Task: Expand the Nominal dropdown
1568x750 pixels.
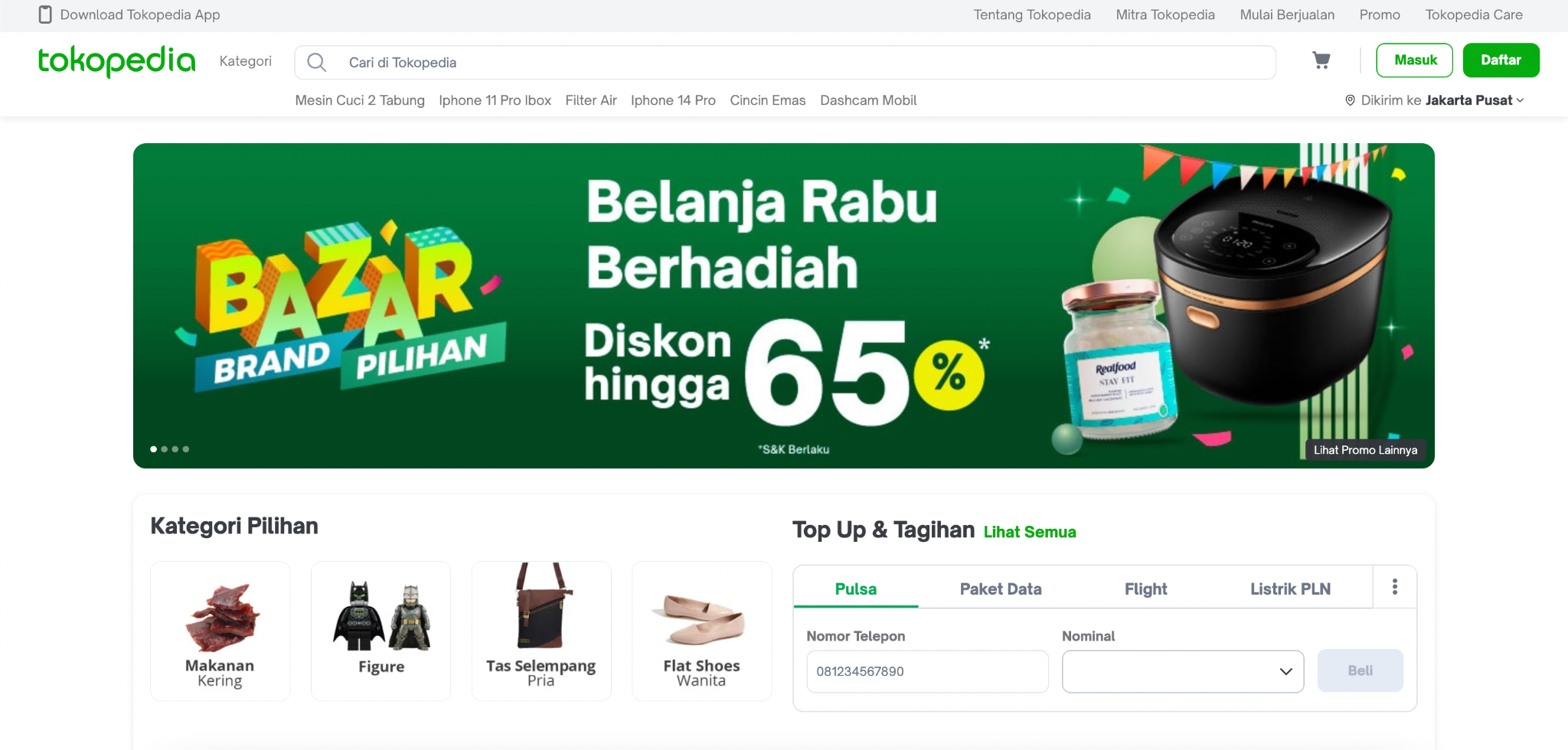Action: click(x=1183, y=671)
